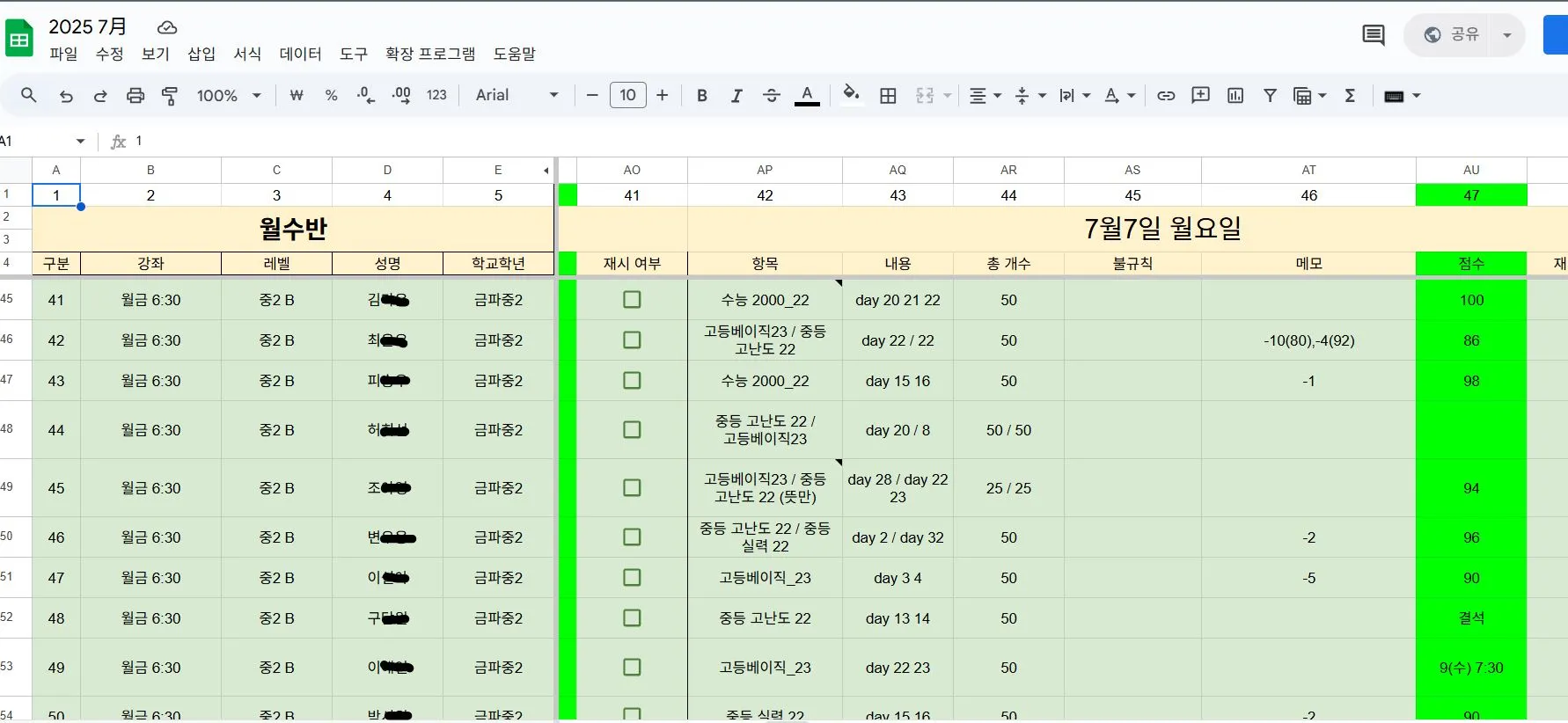Check the box for 수능 2000_22 day 15 16

click(x=632, y=381)
